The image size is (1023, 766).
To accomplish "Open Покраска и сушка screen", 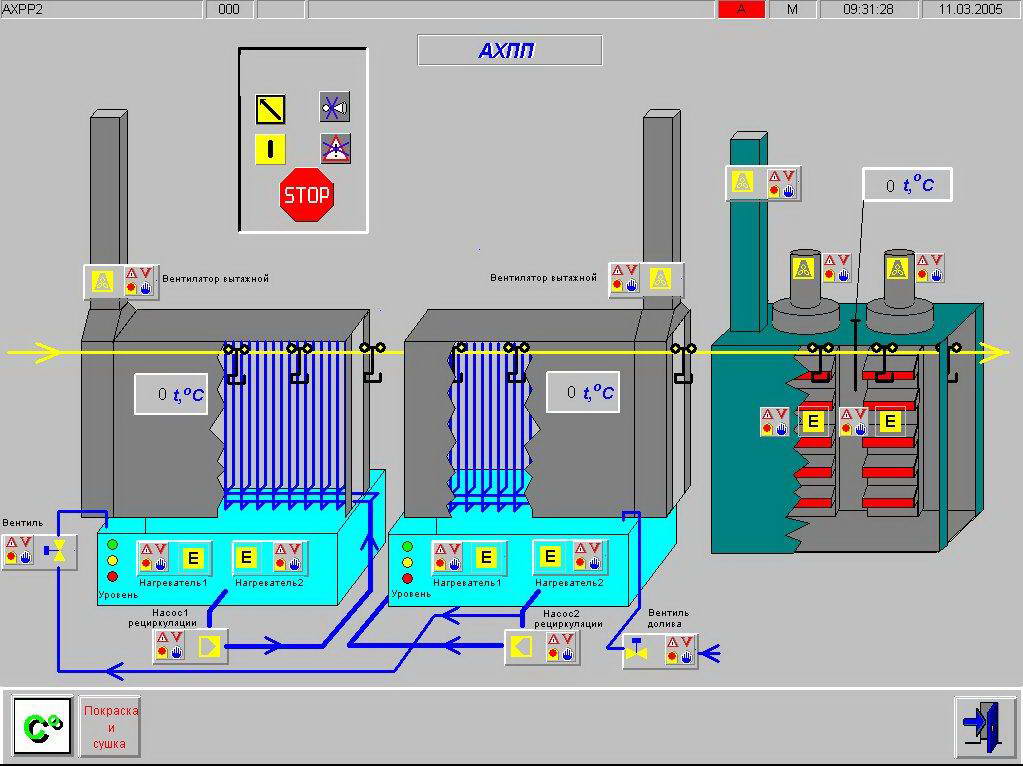I will tap(110, 727).
